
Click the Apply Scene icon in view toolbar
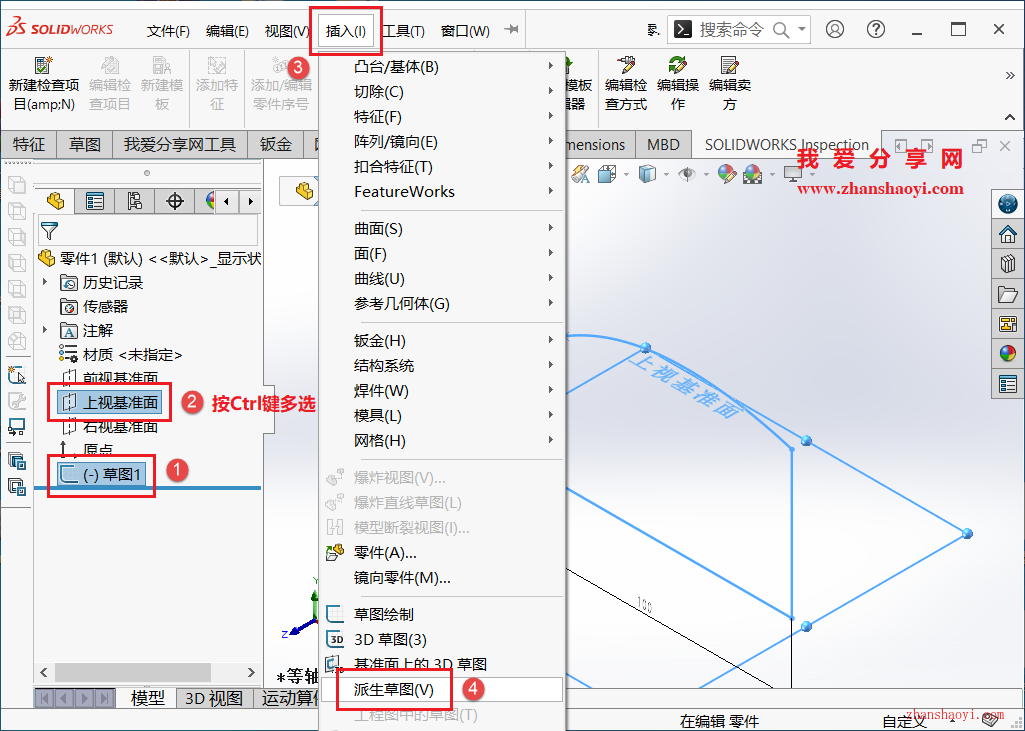click(752, 174)
